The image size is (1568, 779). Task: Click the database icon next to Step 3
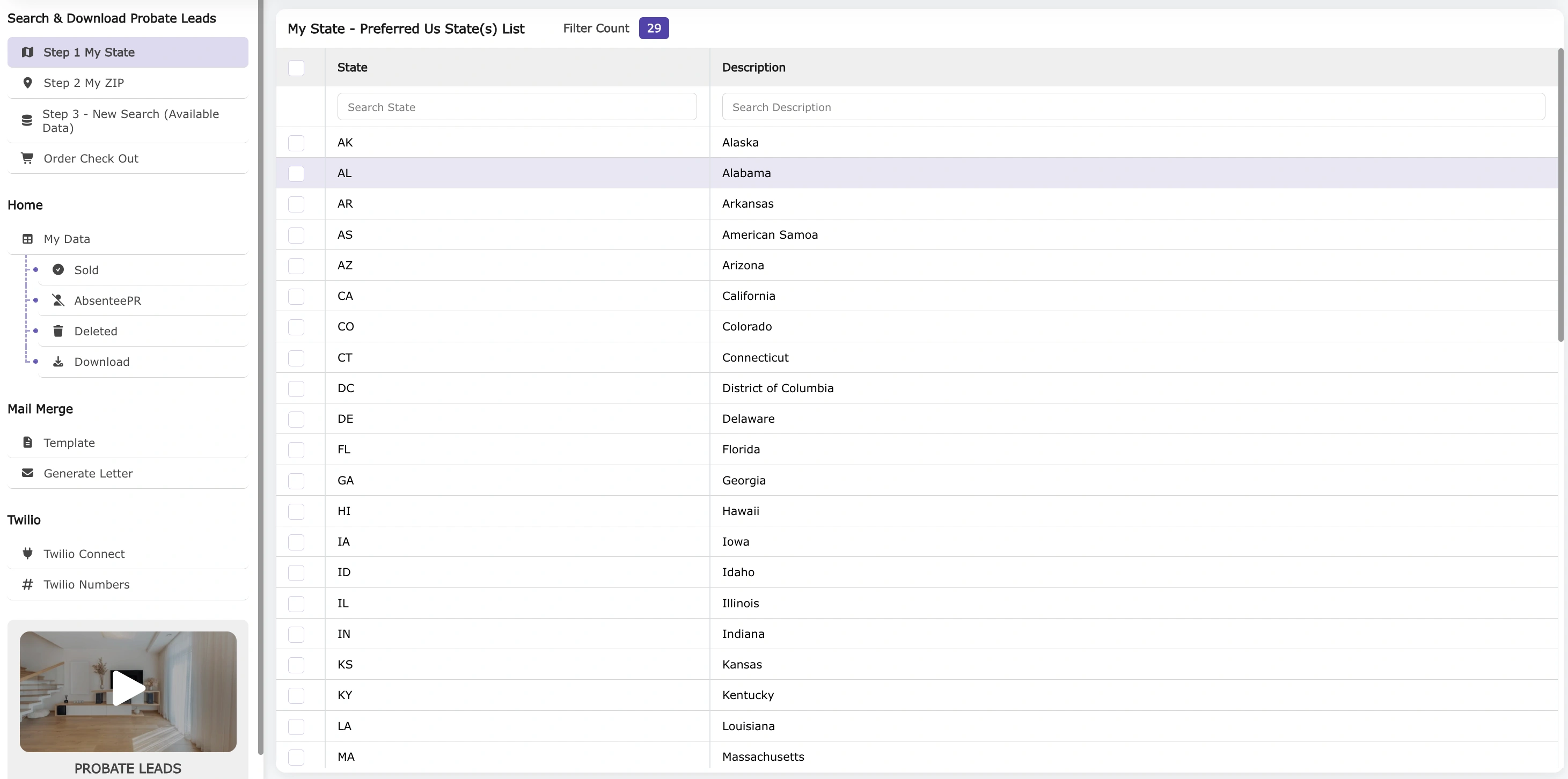[27, 121]
